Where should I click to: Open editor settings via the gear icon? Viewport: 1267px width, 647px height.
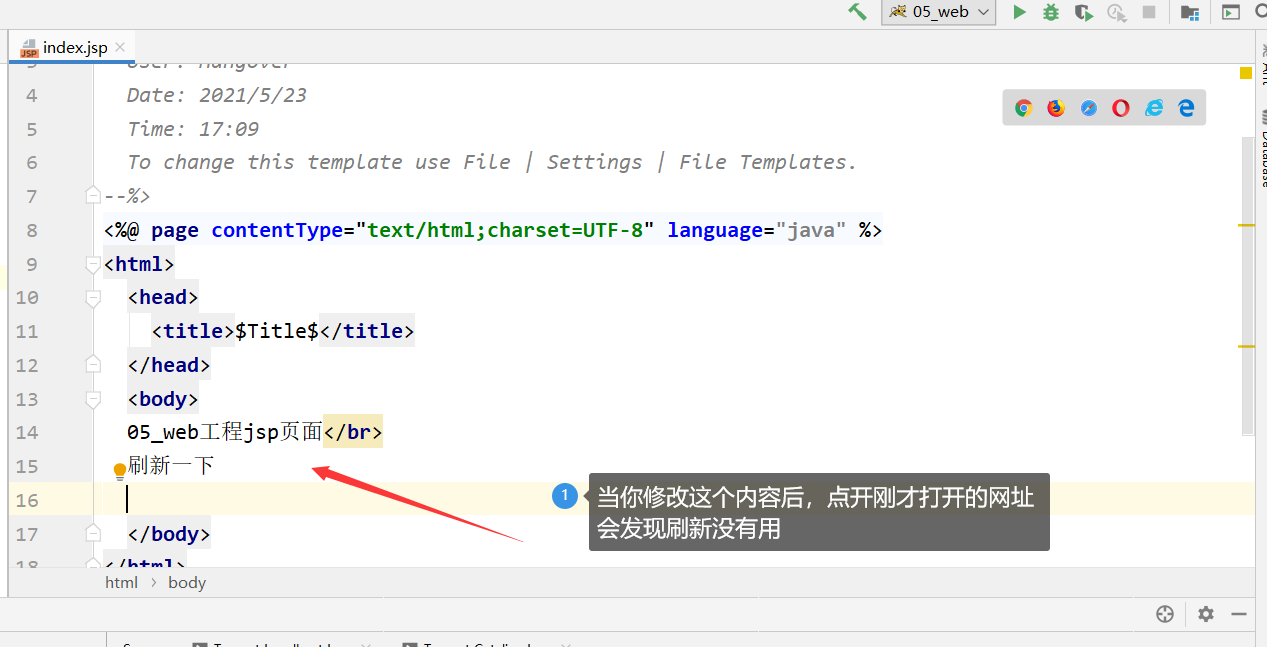coord(1205,614)
